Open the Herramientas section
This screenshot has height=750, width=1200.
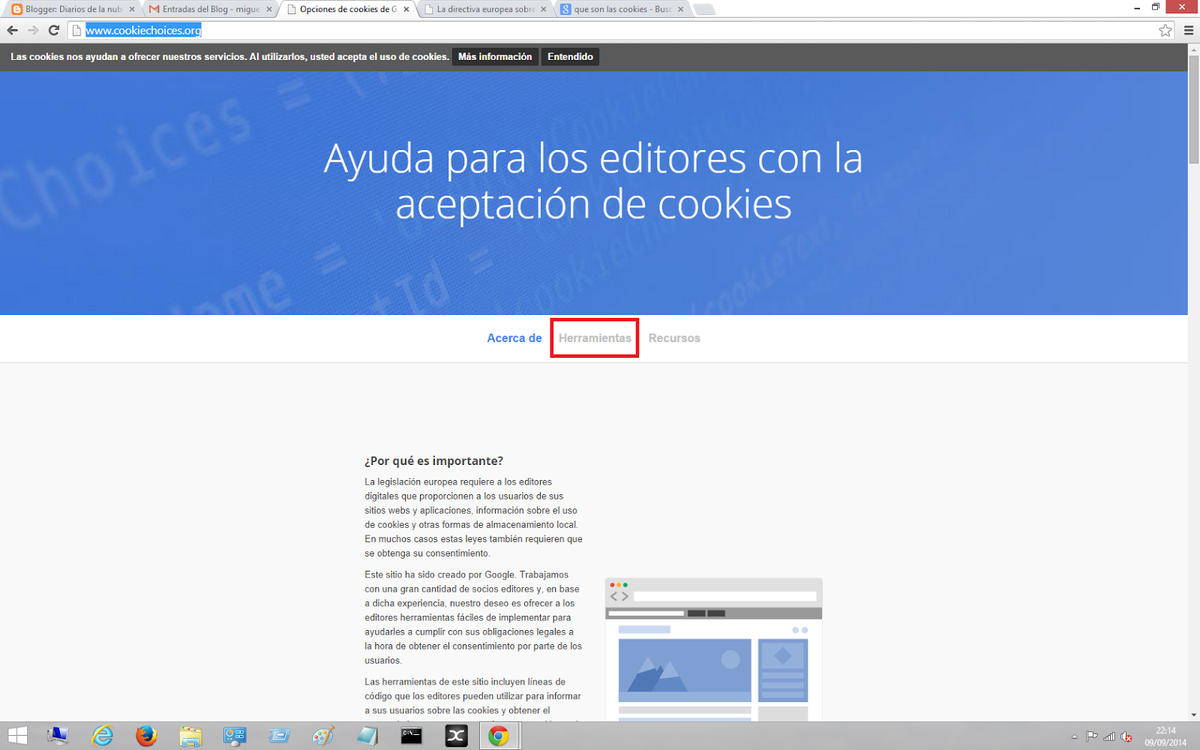pos(595,338)
